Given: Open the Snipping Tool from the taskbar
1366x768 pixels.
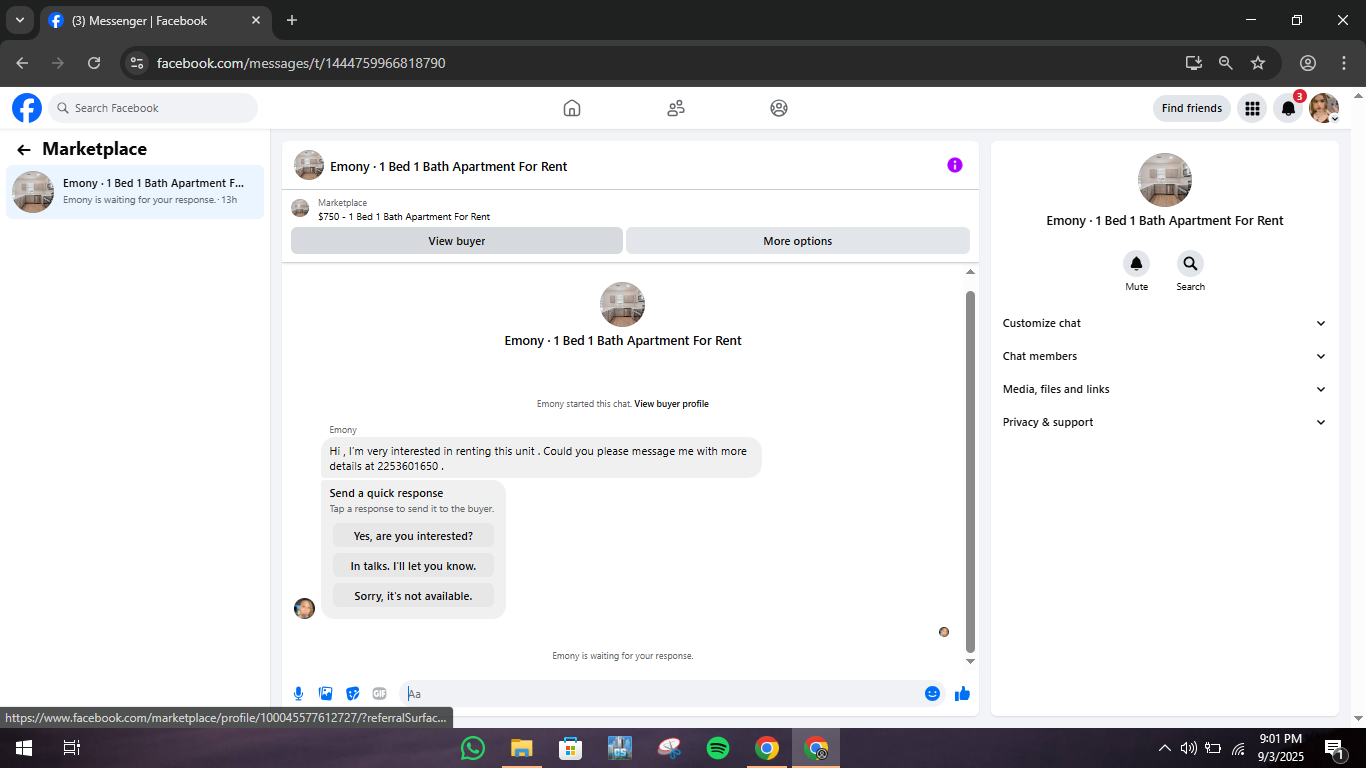Looking at the screenshot, I should click(x=669, y=748).
